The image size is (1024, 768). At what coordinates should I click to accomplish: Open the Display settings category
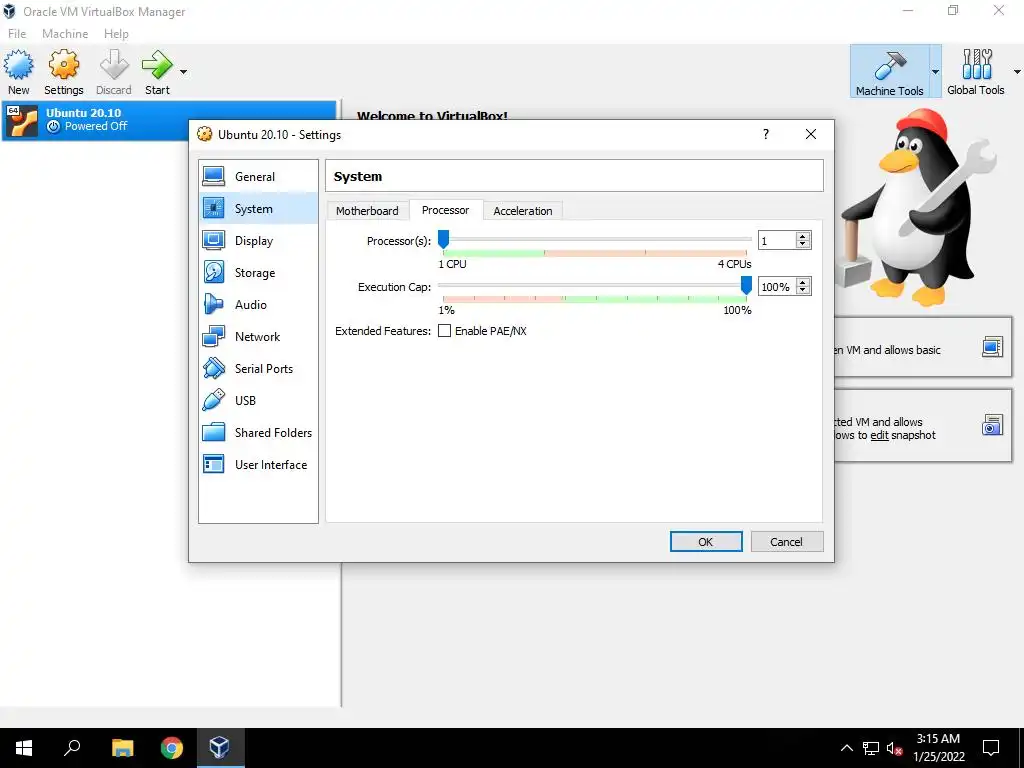click(258, 240)
